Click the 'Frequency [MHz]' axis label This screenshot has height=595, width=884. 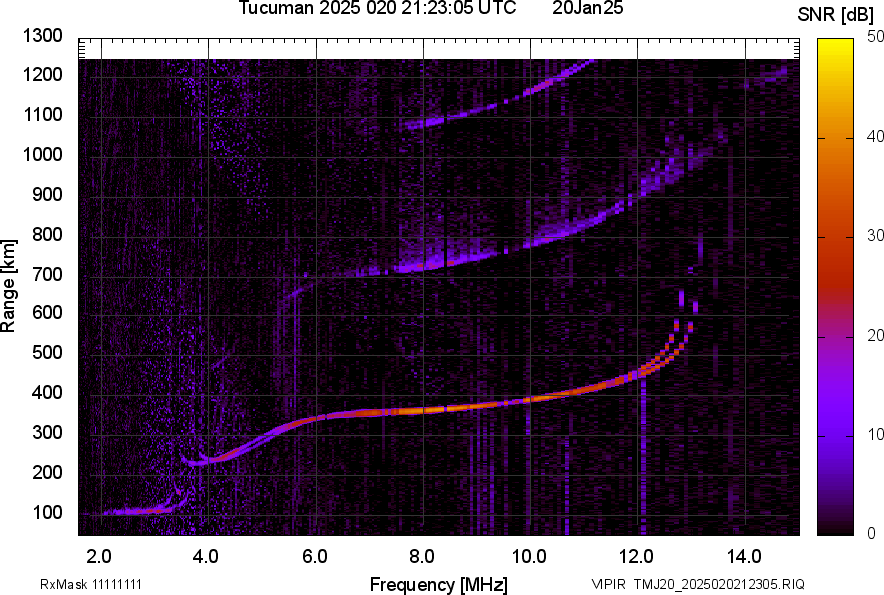click(x=439, y=584)
